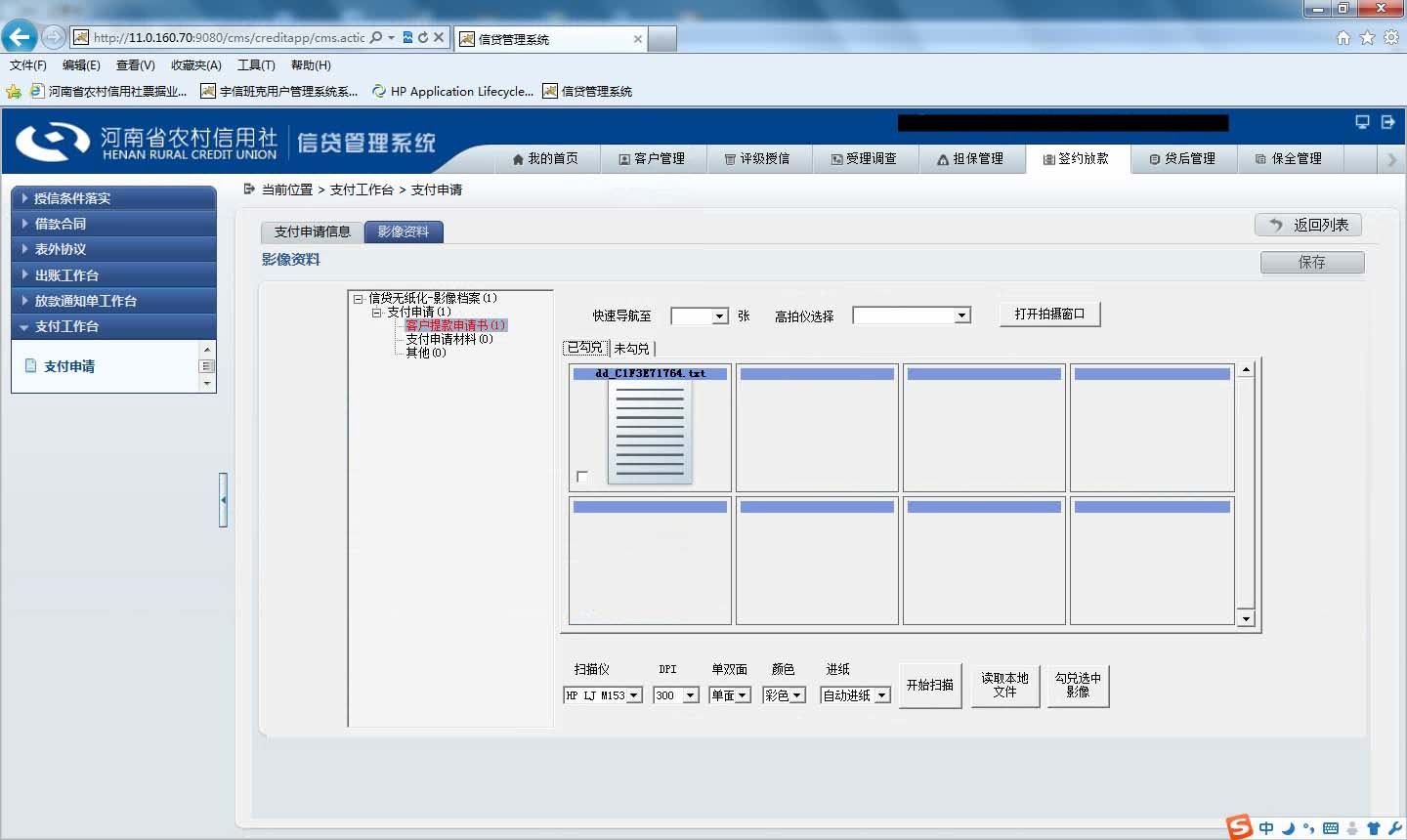Viewport: 1407px width, 840px height.
Task: Click the 开始扫描 button
Action: (930, 686)
